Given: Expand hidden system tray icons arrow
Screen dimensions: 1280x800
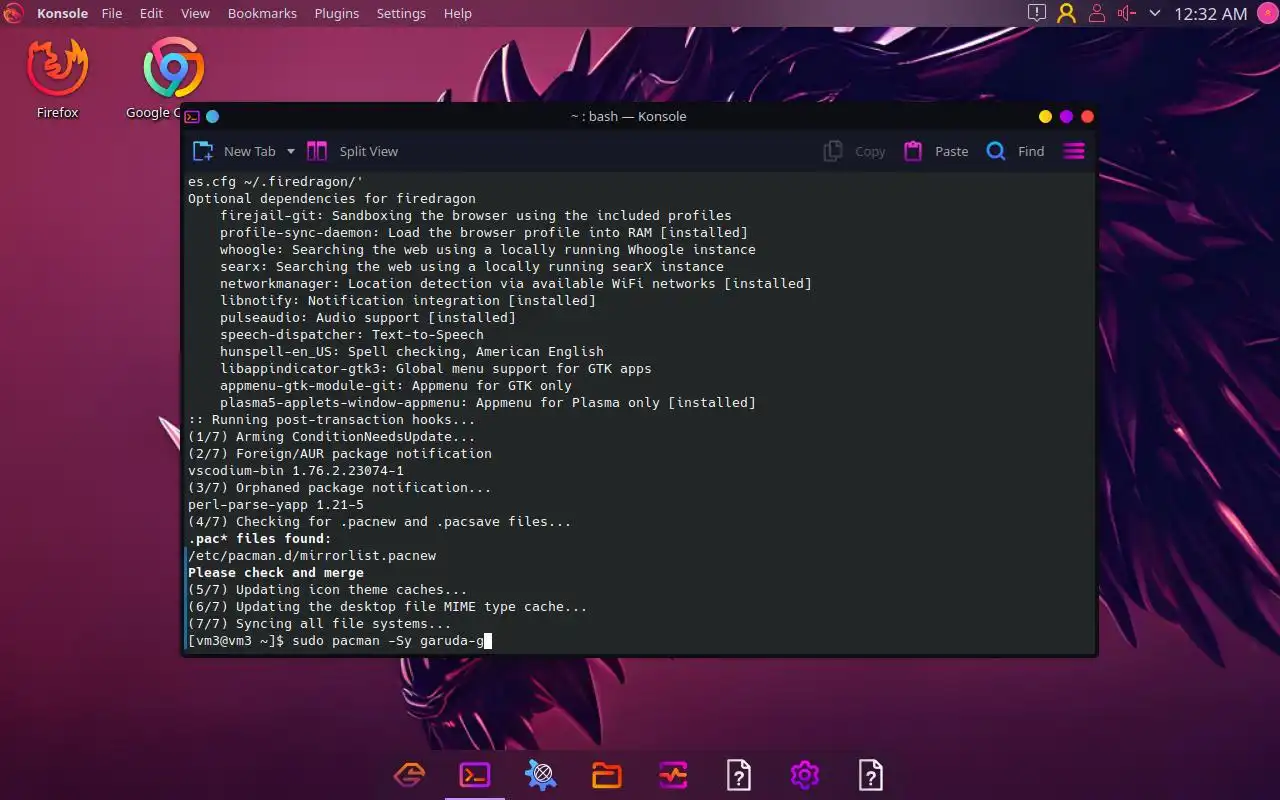Looking at the screenshot, I should pos(1155,13).
